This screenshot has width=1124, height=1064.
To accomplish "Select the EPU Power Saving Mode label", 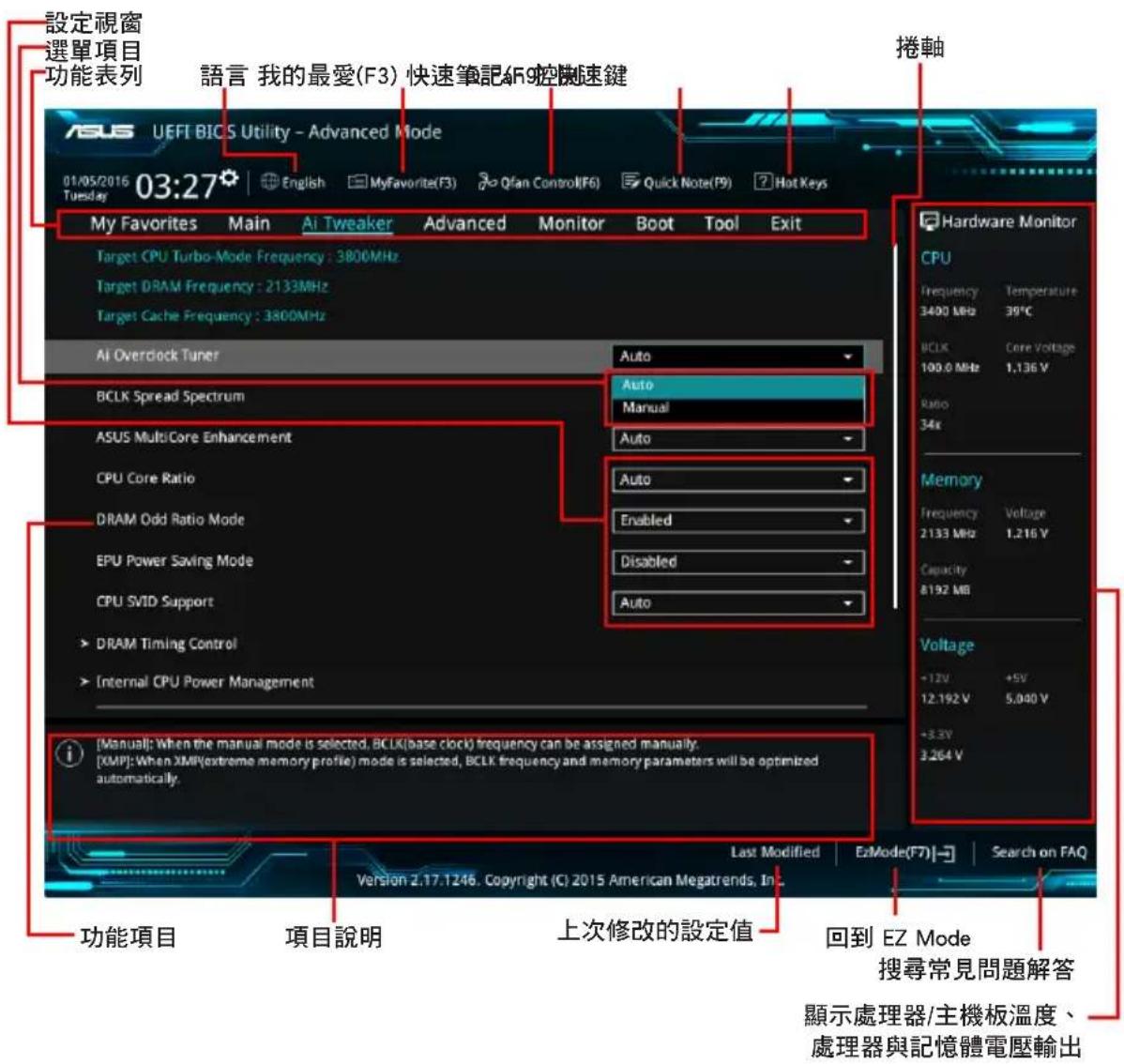I will tap(175, 561).
